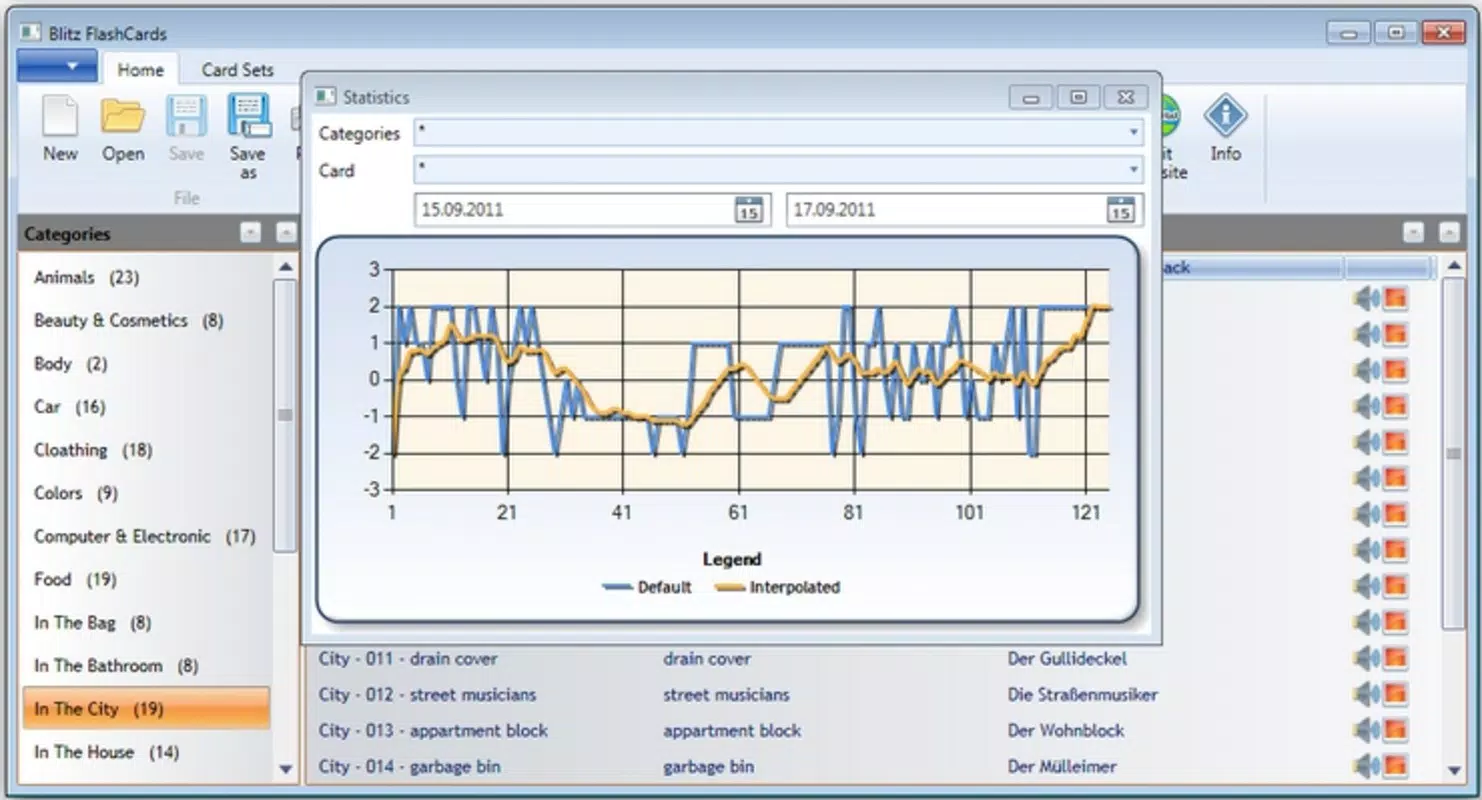Screen dimensions: 1482x800
Task: Click the orange image icon on the Die Straßenmusiker row
Action: click(x=1395, y=694)
